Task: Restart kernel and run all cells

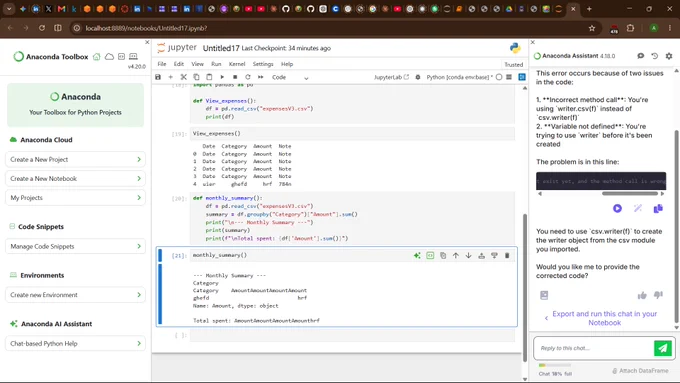Action: (261, 77)
